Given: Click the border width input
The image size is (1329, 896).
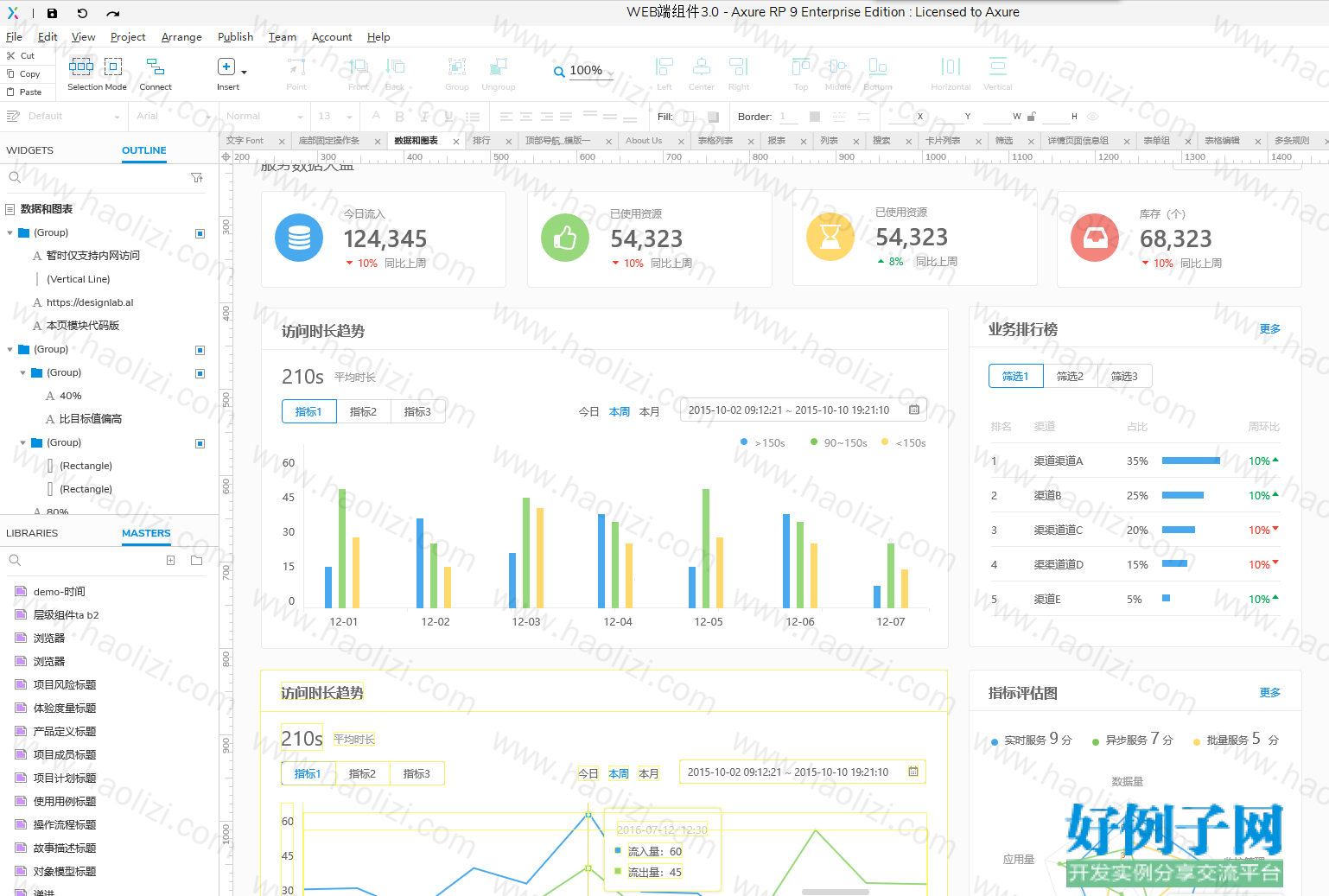Looking at the screenshot, I should pos(791,117).
